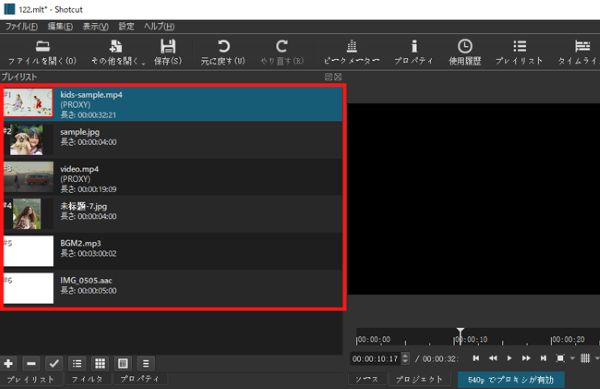600x389 pixels.
Task: Switch playlist to details list view
Action: coord(77,363)
